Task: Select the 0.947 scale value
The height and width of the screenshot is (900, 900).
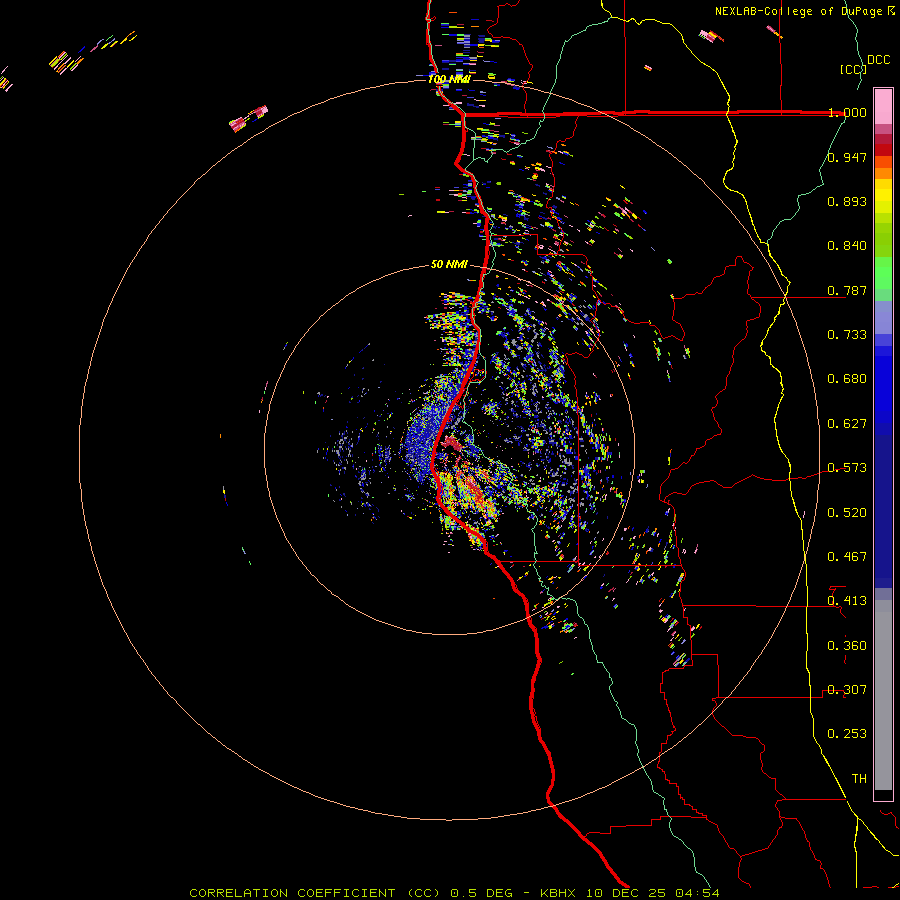Action: pyautogui.click(x=847, y=157)
